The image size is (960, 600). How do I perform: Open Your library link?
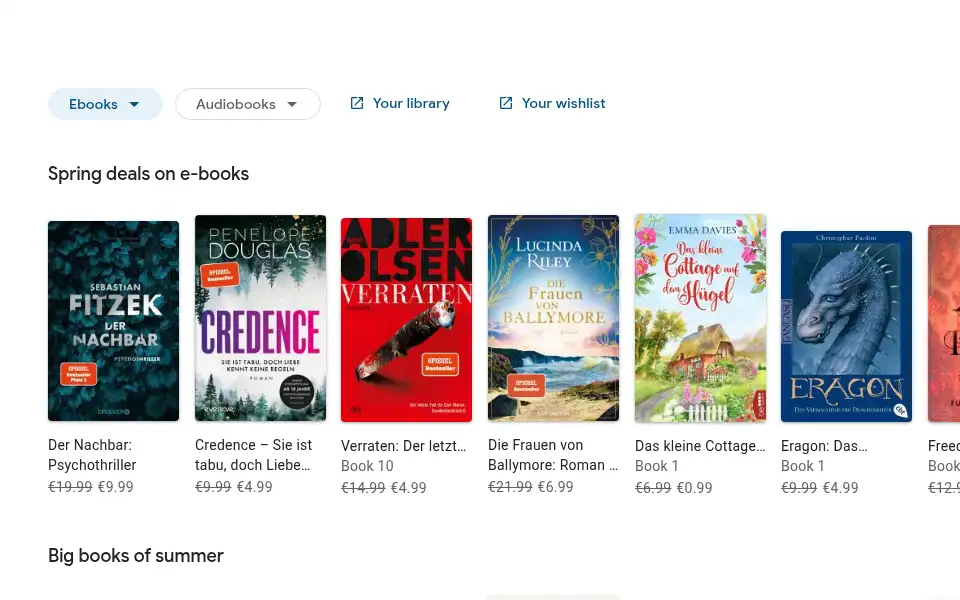pos(411,103)
